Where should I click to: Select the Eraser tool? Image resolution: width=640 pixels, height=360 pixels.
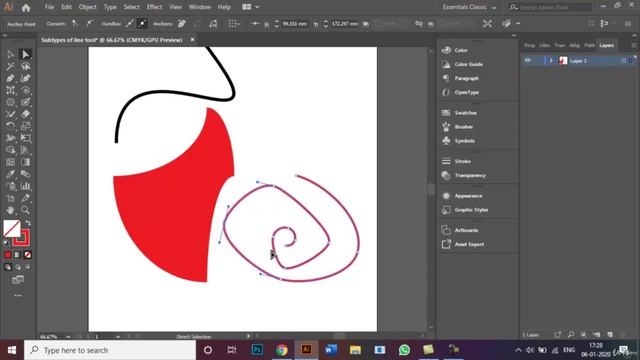(25, 114)
